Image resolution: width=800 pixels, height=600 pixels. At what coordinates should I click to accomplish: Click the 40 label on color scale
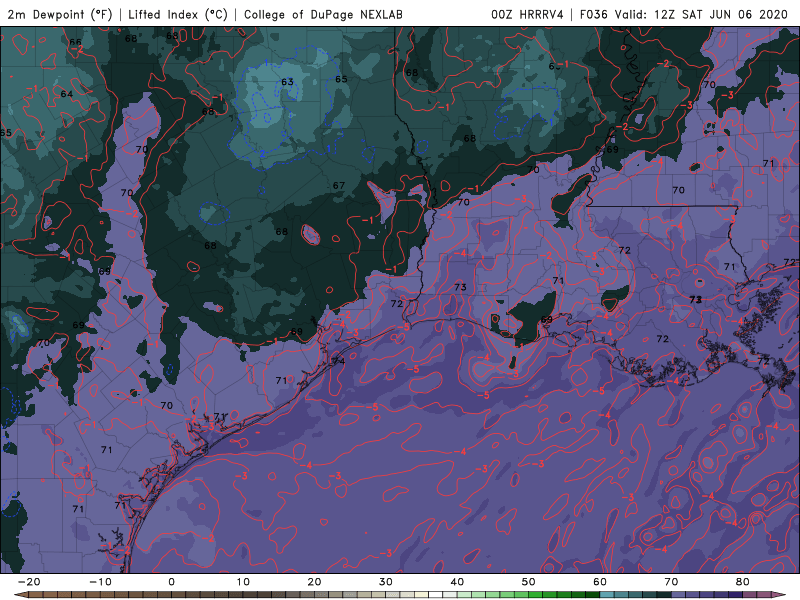pyautogui.click(x=457, y=582)
